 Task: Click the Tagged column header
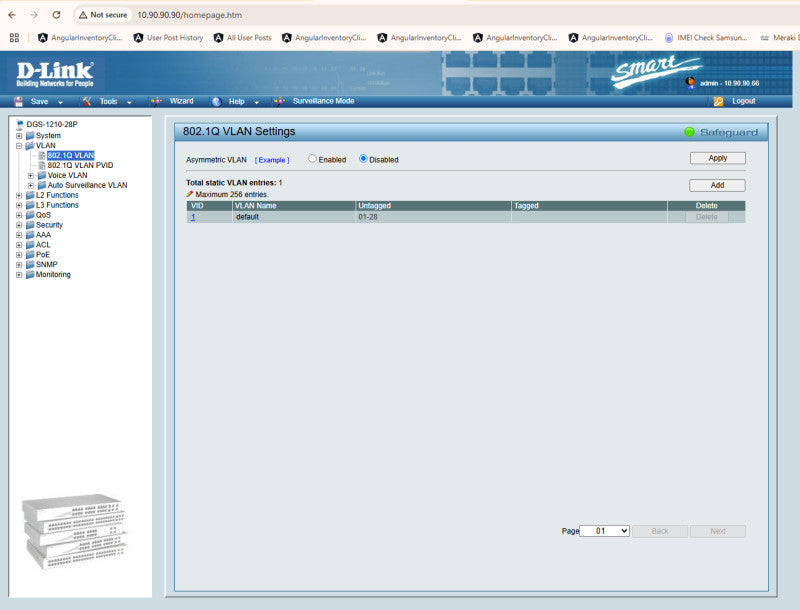click(589, 206)
